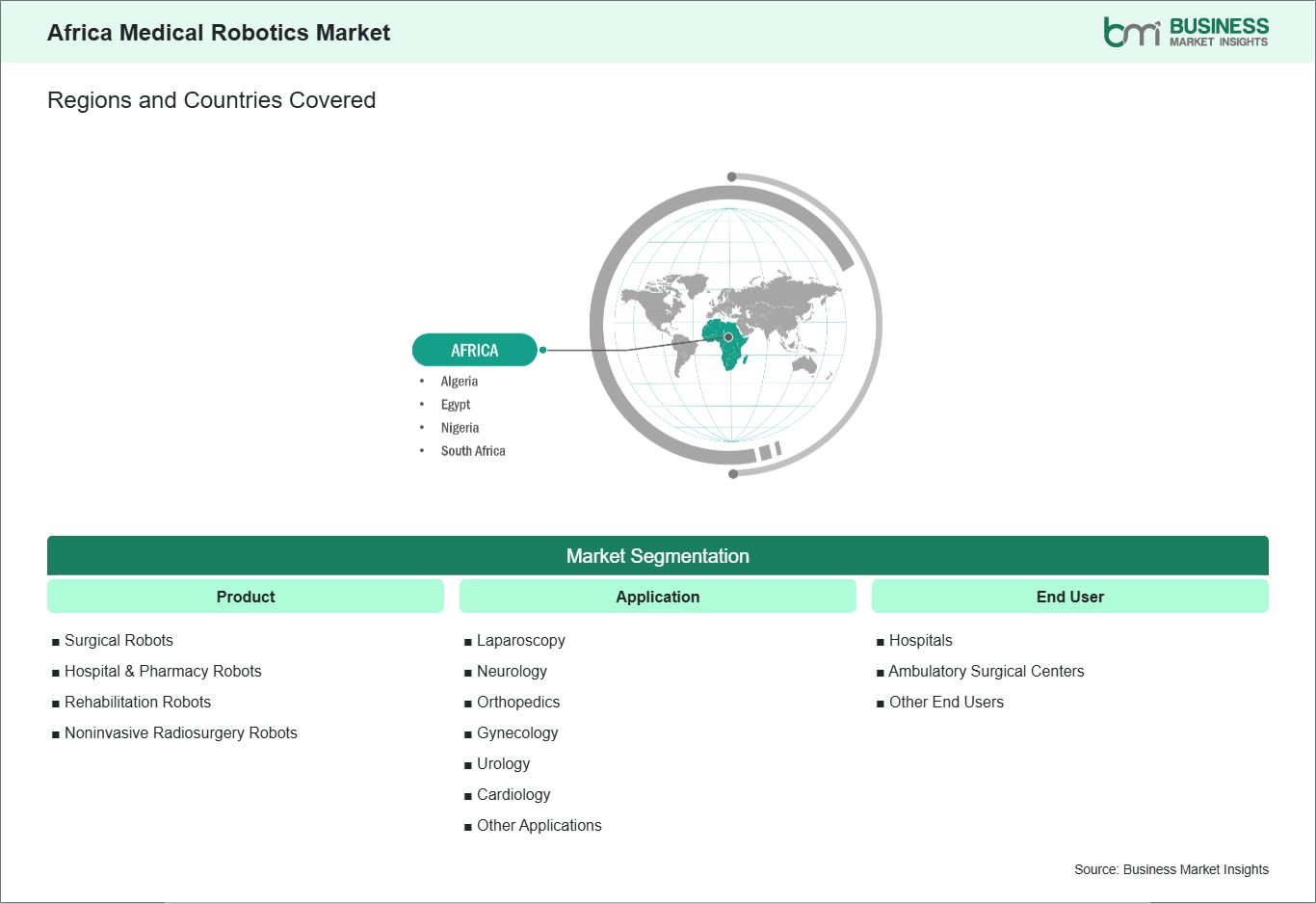
Task: Select the AFRICA region pill button
Action: tap(474, 350)
